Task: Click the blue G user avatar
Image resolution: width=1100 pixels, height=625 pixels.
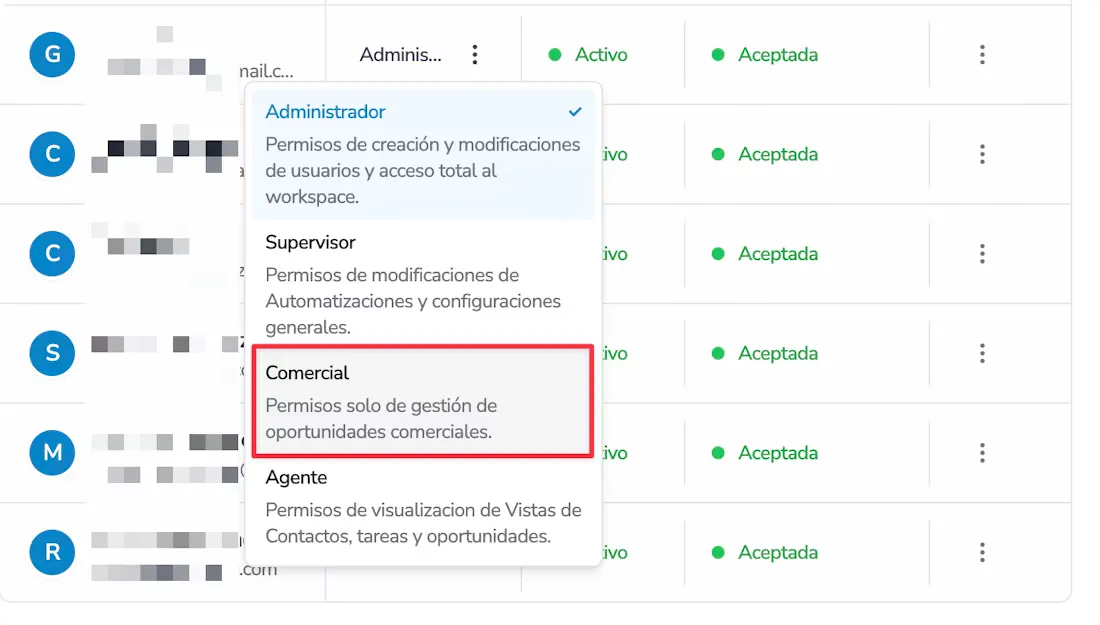Action: [53, 54]
